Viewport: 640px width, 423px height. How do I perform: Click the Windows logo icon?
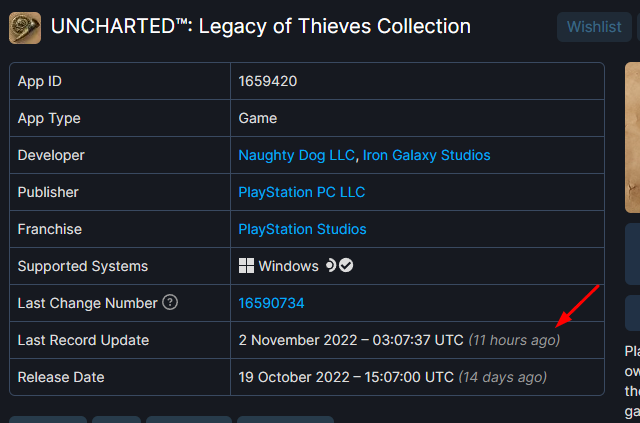click(246, 266)
